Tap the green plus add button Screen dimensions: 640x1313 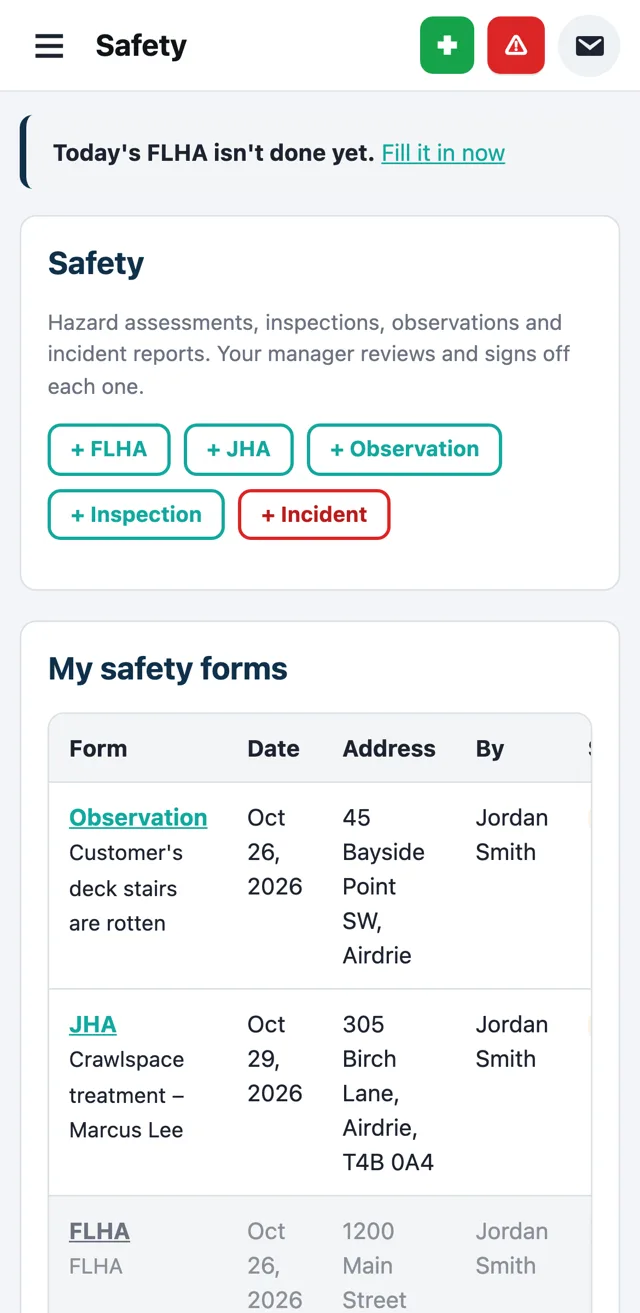pyautogui.click(x=447, y=46)
